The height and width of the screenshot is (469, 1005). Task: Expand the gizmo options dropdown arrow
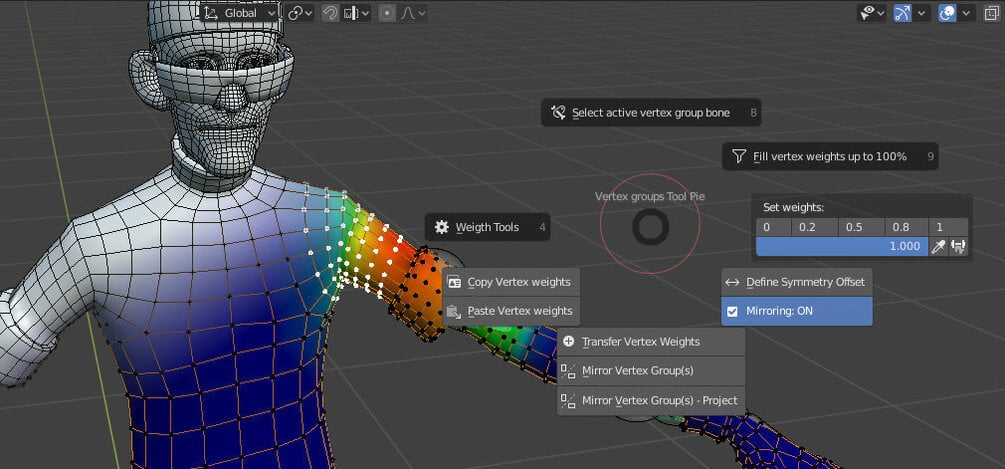[x=922, y=13]
